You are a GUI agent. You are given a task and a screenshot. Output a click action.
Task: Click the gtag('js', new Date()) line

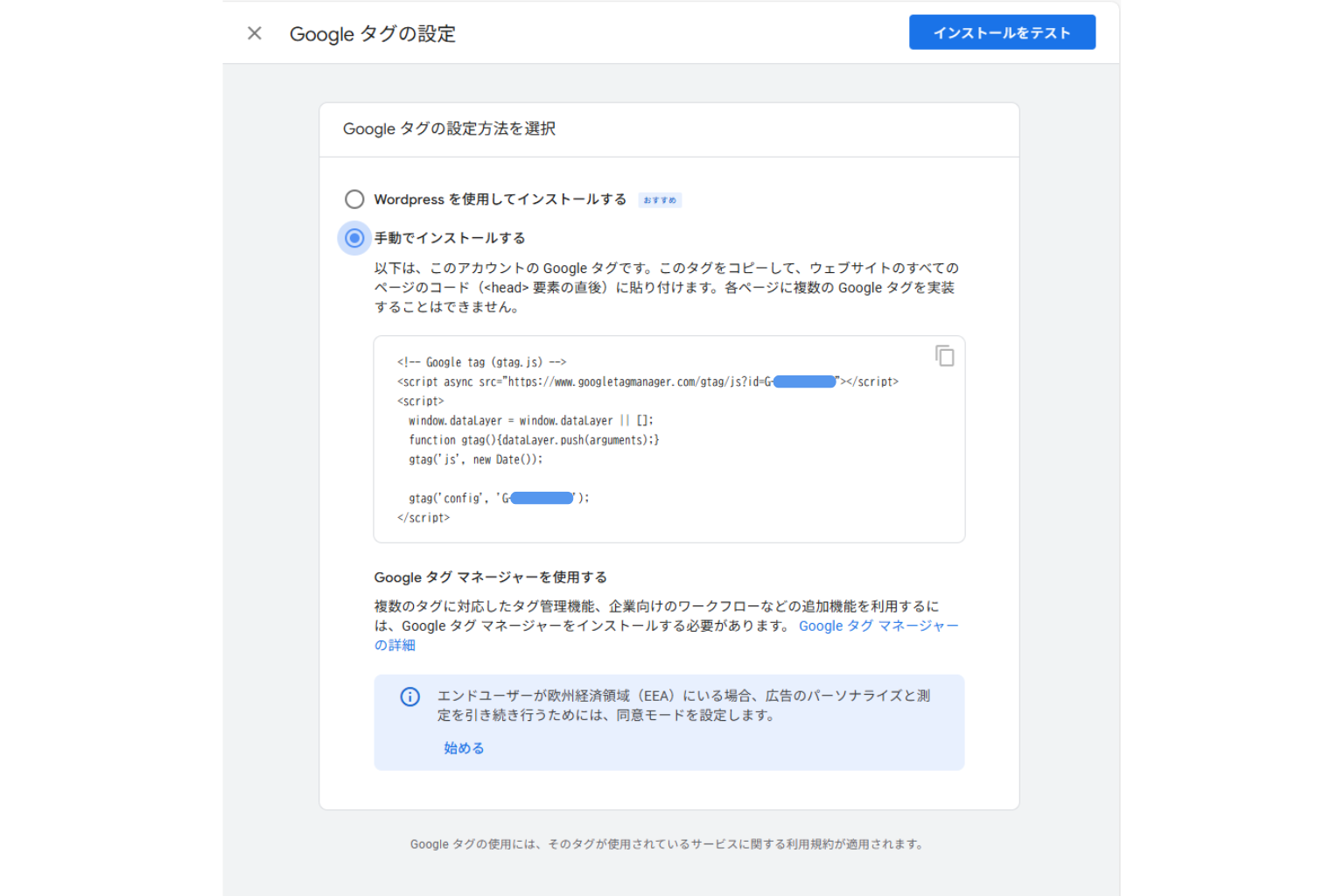(x=475, y=459)
